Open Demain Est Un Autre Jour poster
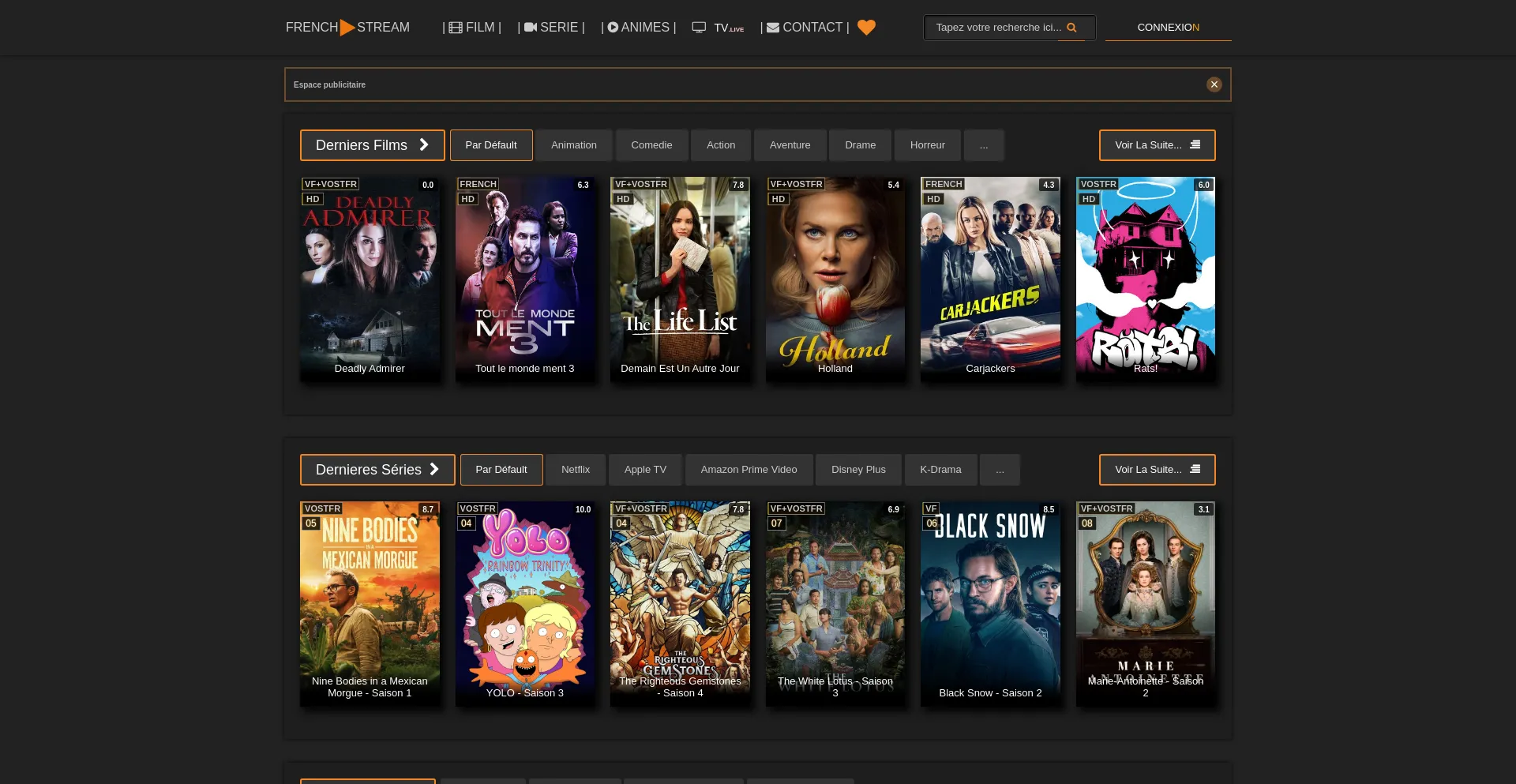Image resolution: width=1516 pixels, height=784 pixels. [x=680, y=280]
